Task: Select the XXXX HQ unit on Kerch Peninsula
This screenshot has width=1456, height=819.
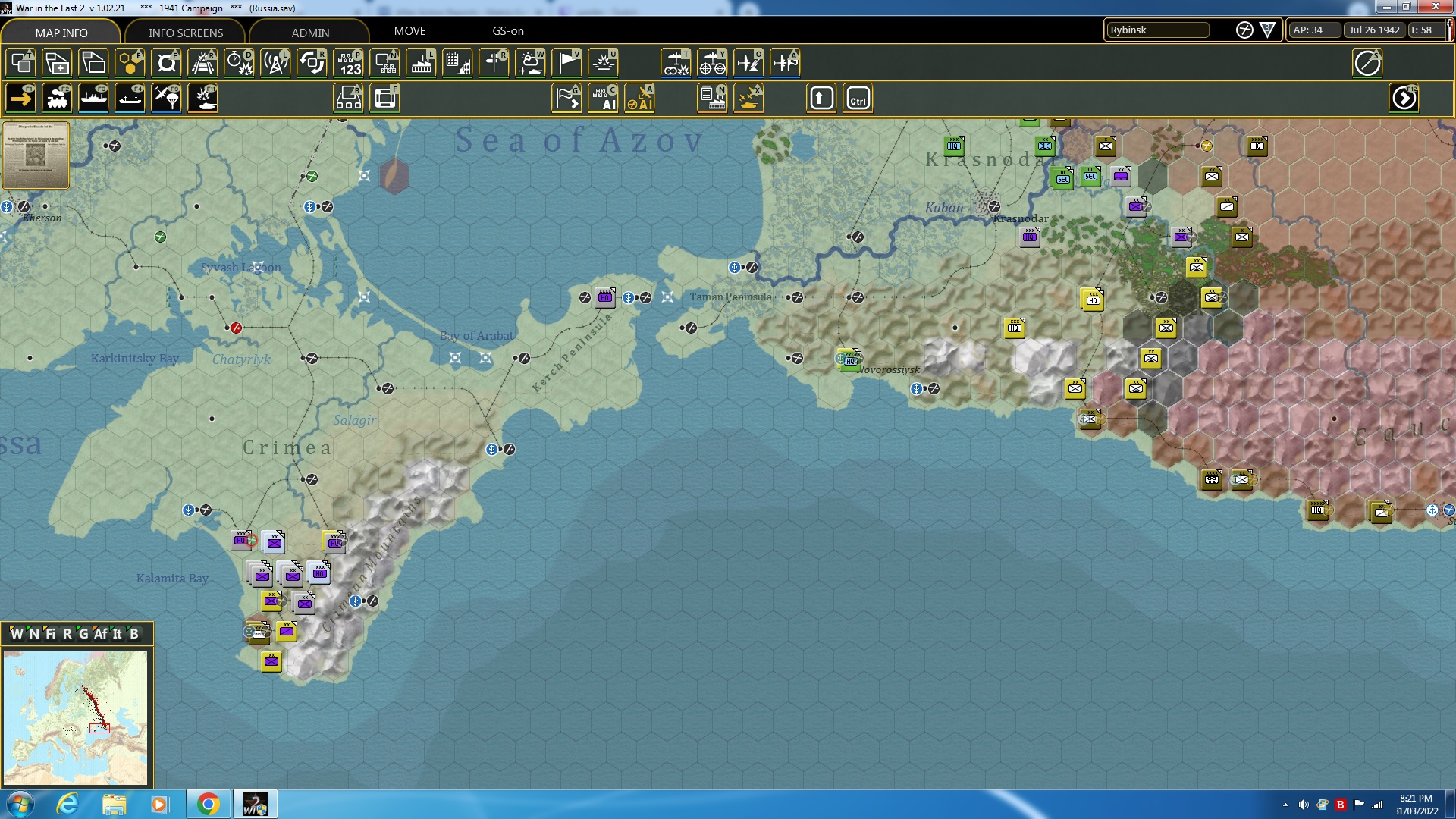Action: tap(605, 297)
